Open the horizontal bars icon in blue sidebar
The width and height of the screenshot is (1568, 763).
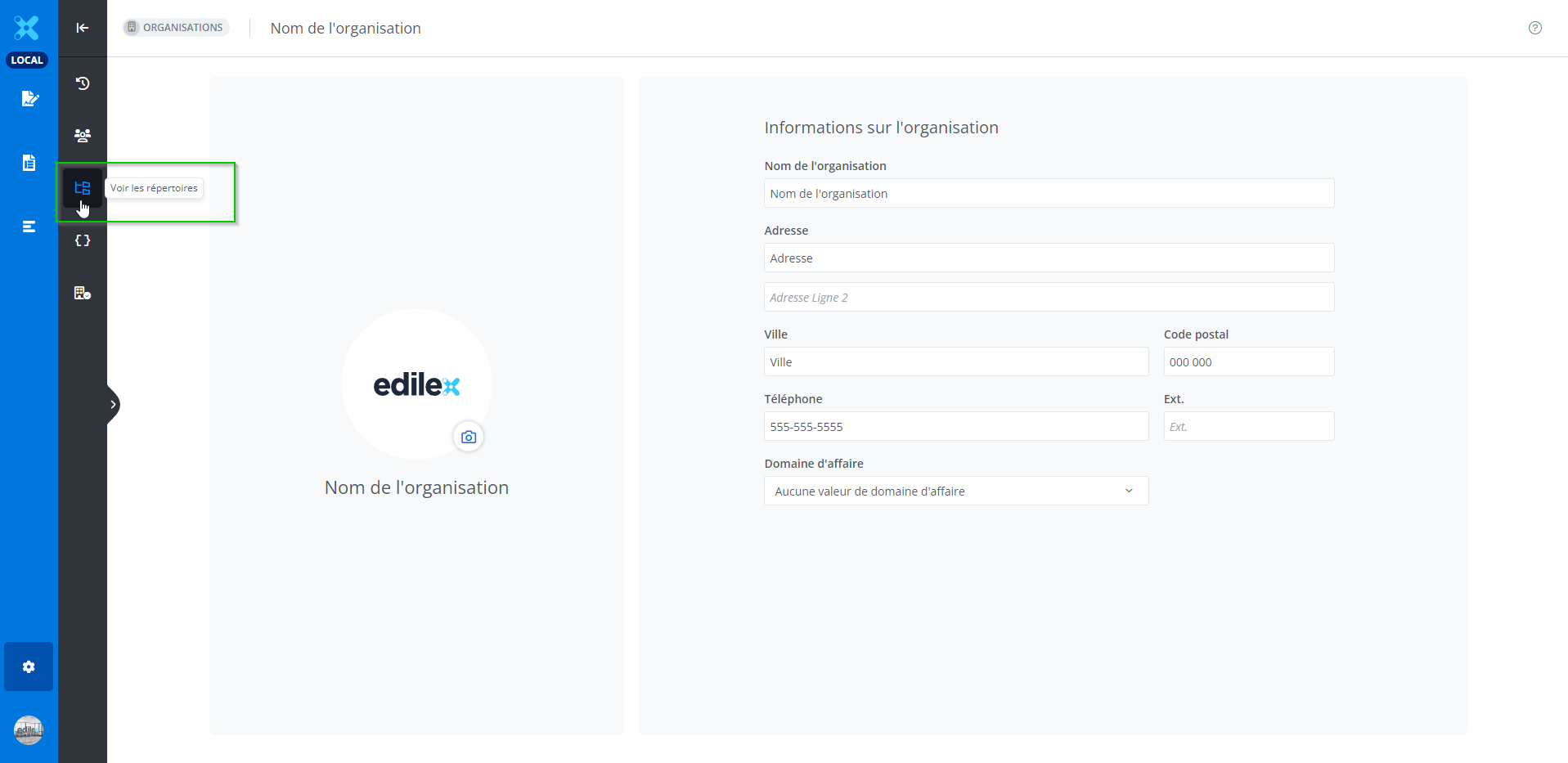(x=29, y=227)
